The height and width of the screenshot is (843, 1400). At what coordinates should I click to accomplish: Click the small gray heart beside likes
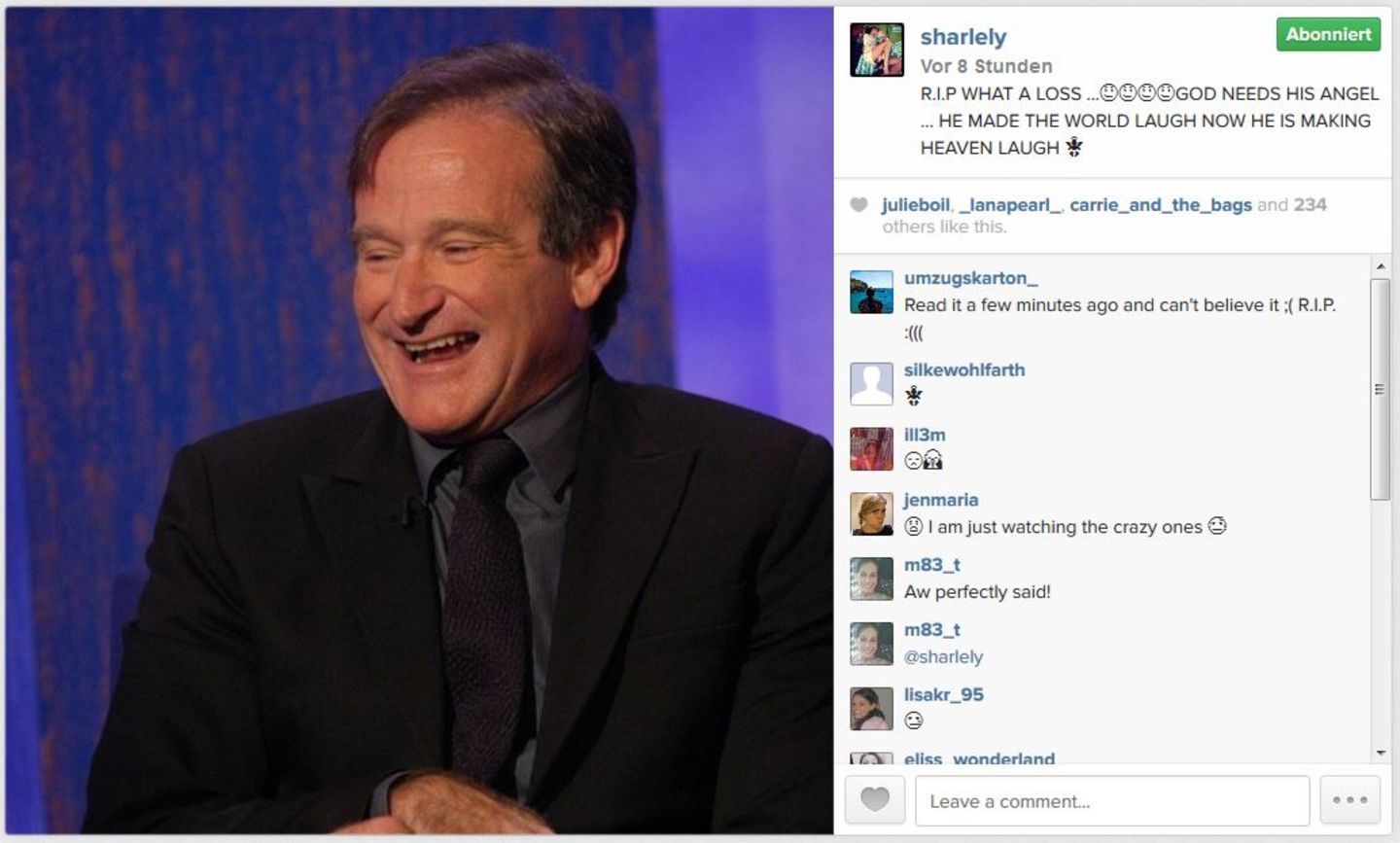858,205
